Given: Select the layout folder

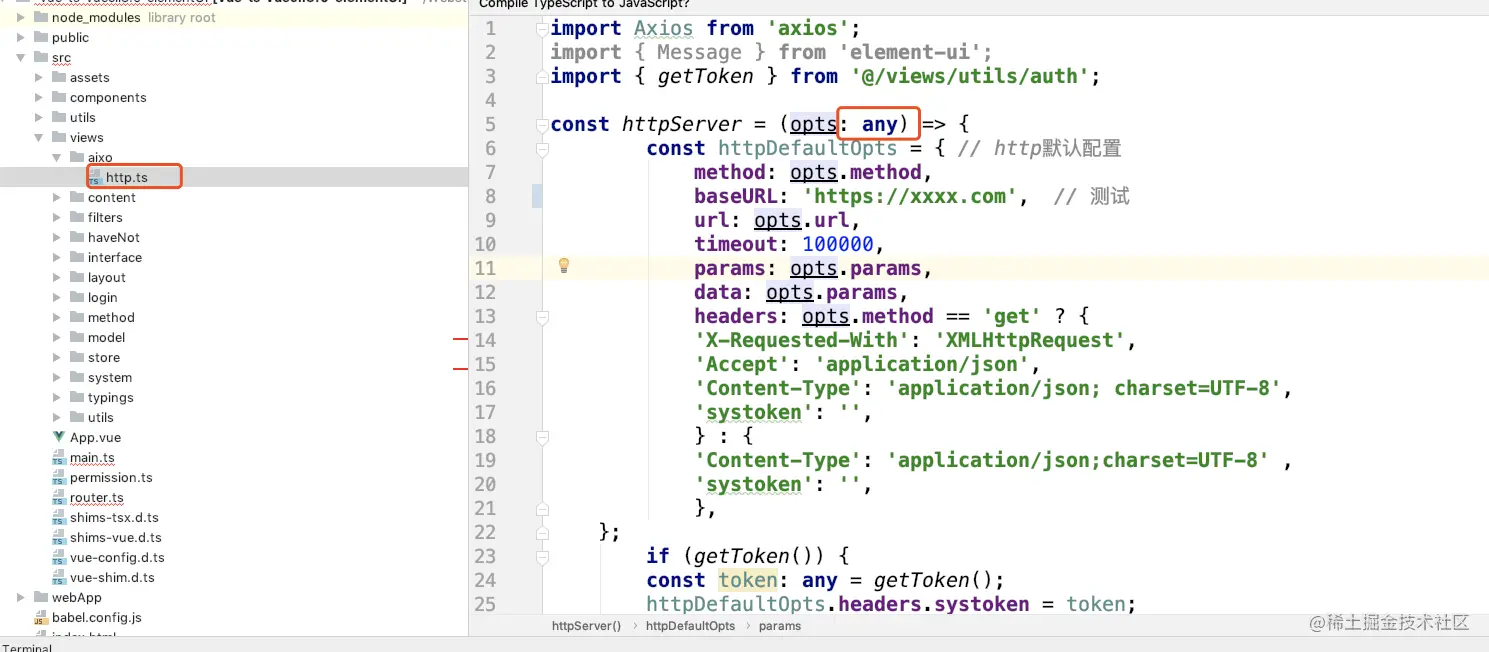Looking at the screenshot, I should click(x=107, y=277).
